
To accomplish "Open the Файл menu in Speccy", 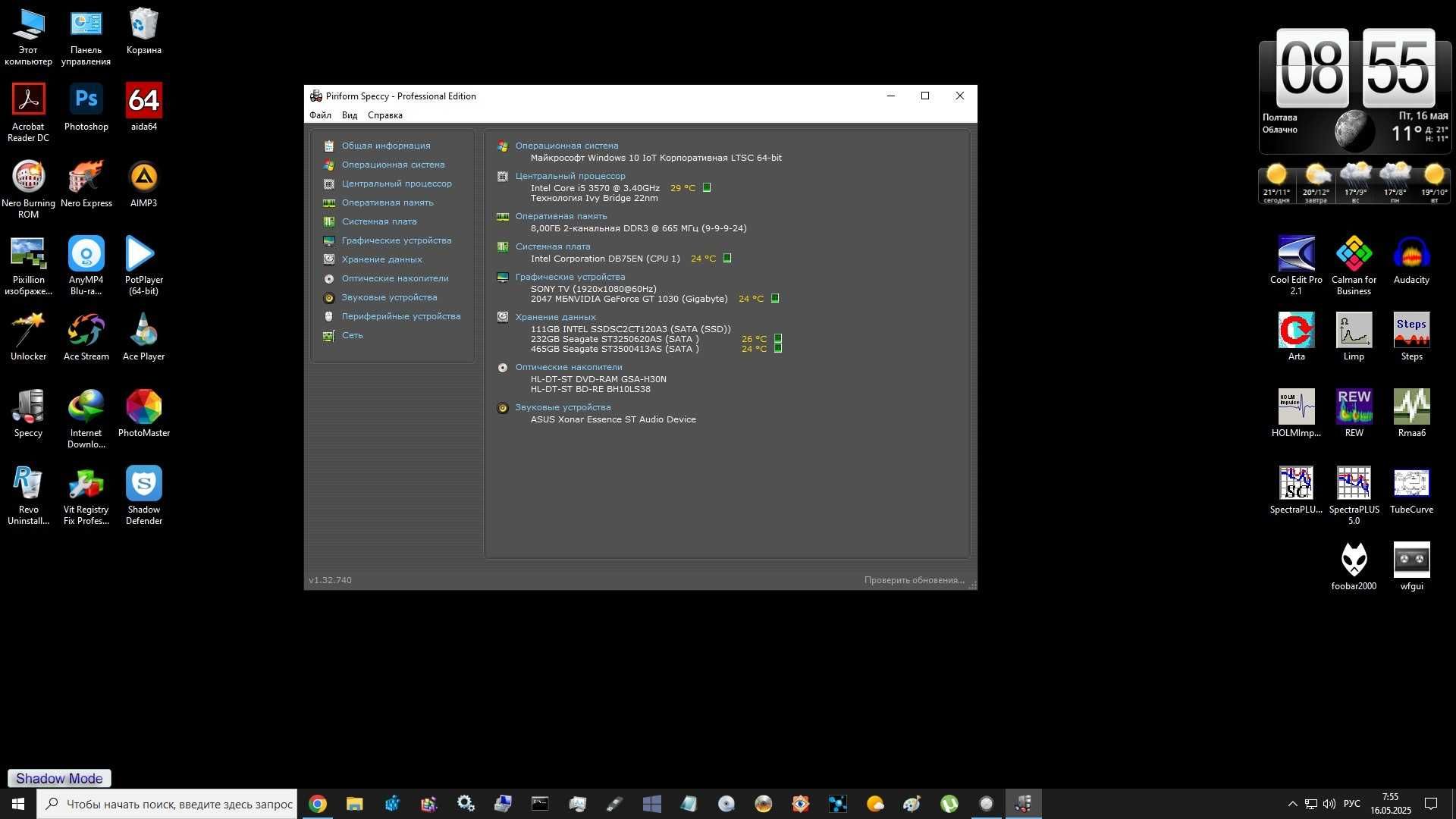I will tap(320, 115).
